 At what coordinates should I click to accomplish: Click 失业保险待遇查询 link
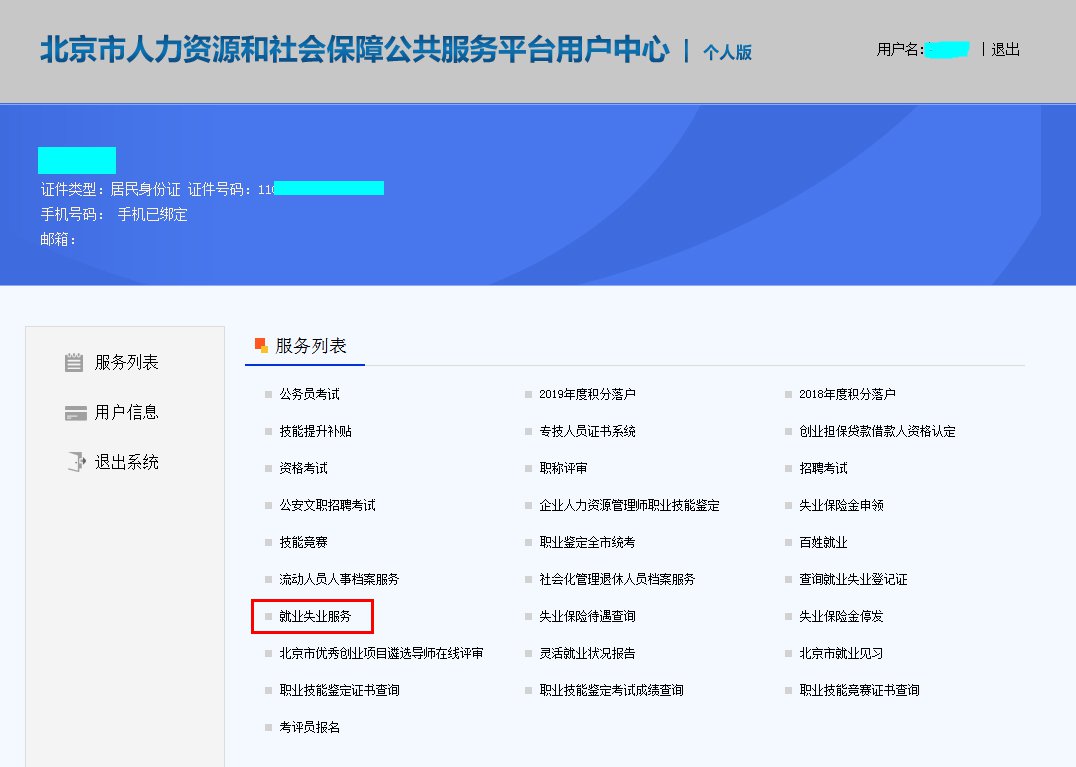point(587,617)
